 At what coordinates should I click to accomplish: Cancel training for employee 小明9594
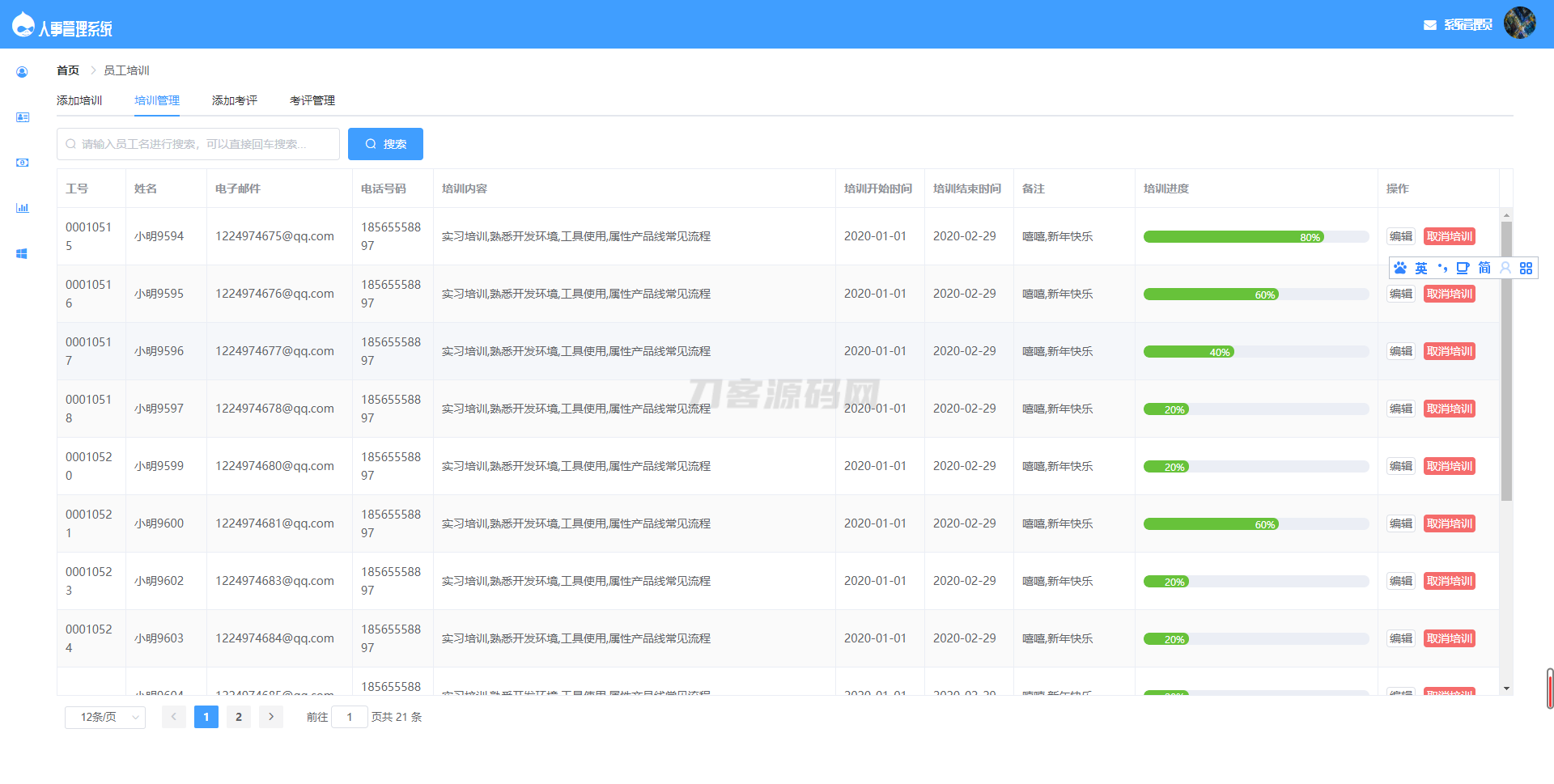tap(1449, 236)
